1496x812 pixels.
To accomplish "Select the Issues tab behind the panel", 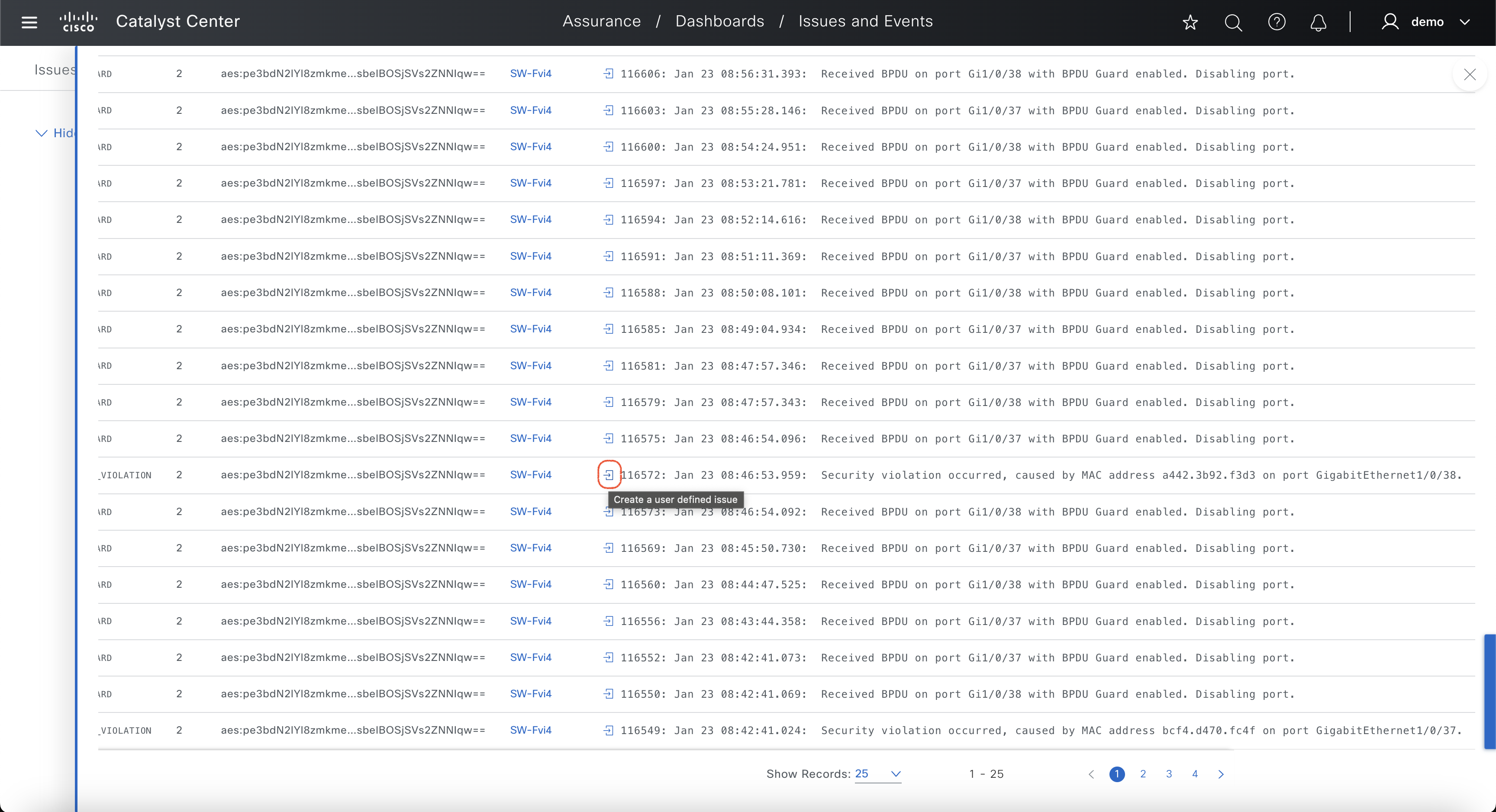I will tap(55, 70).
